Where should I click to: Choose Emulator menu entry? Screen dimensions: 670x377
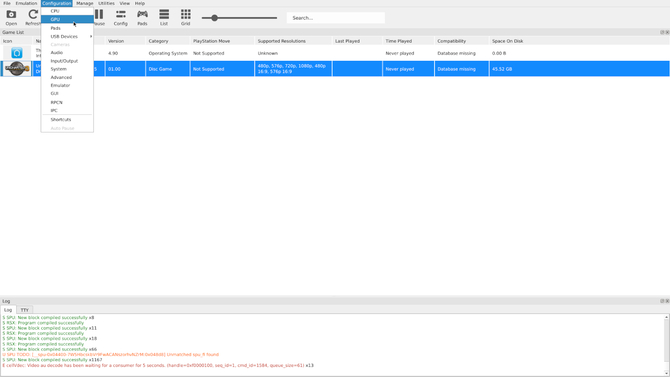pyautogui.click(x=67, y=85)
